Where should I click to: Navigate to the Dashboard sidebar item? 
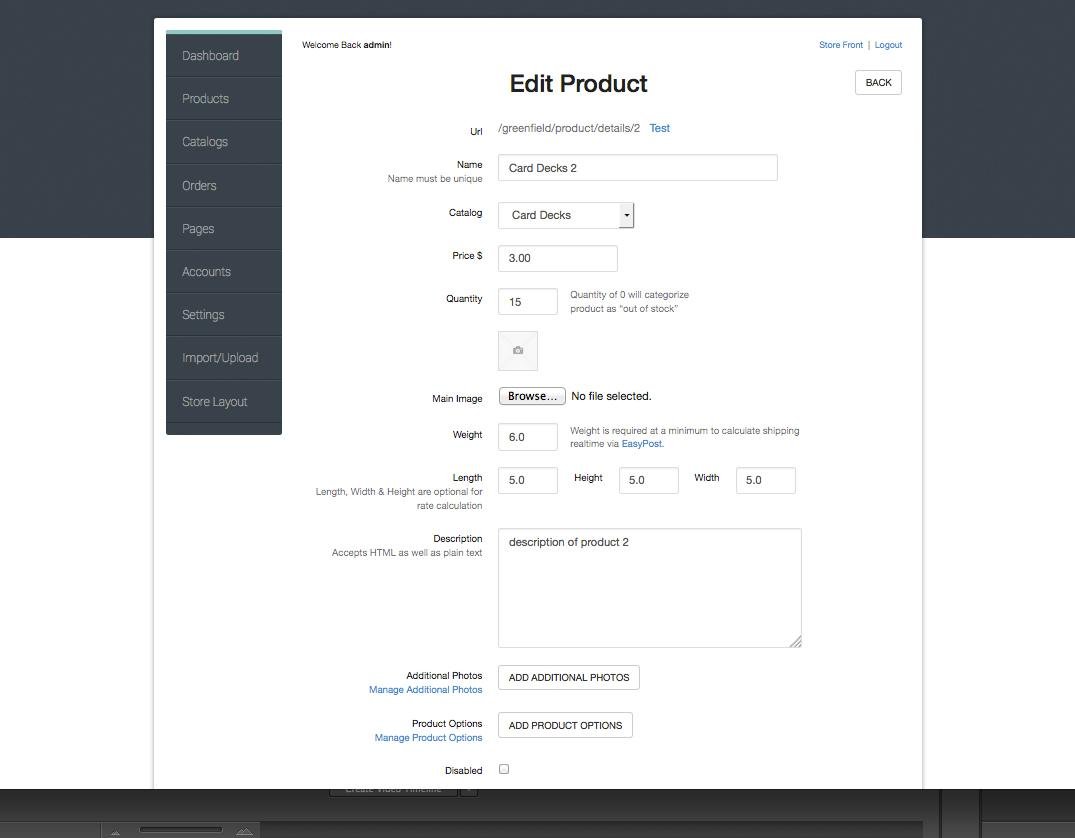click(211, 55)
